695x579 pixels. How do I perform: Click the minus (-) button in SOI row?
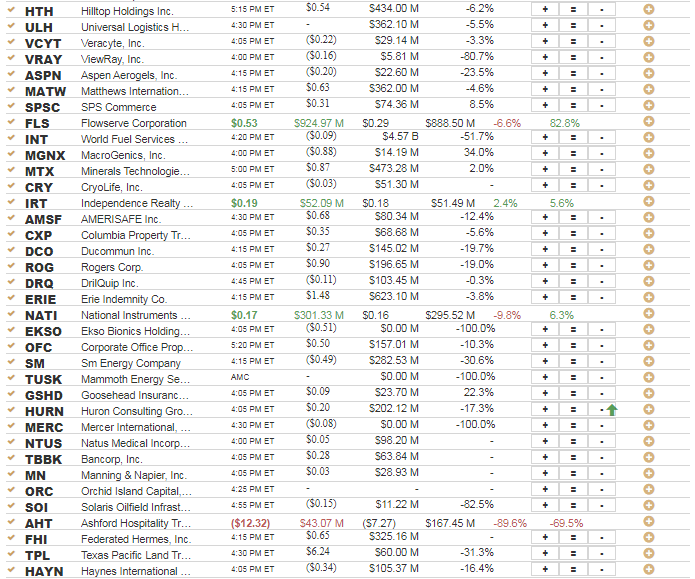click(601, 505)
